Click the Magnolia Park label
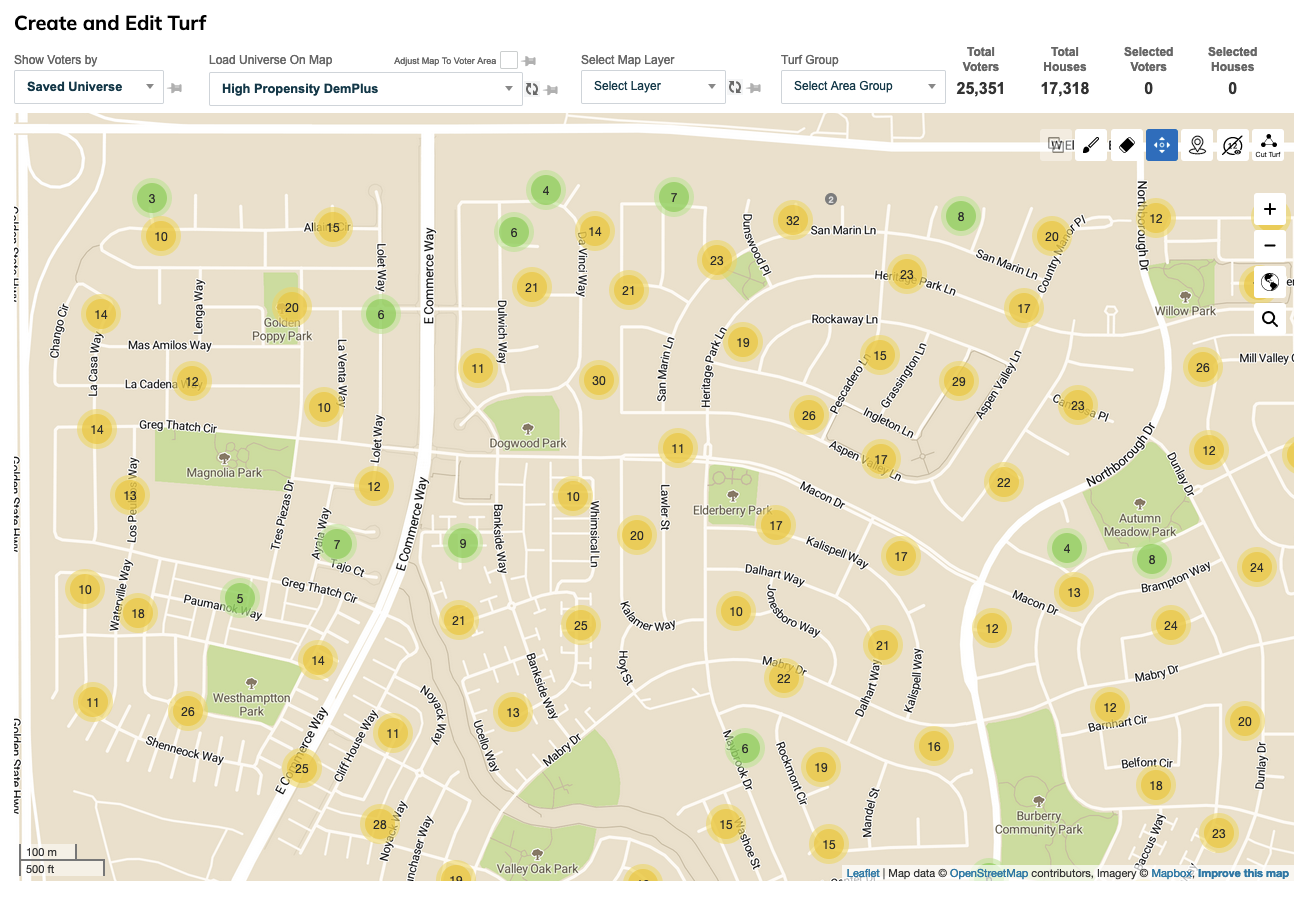The image size is (1310, 900). [x=224, y=473]
